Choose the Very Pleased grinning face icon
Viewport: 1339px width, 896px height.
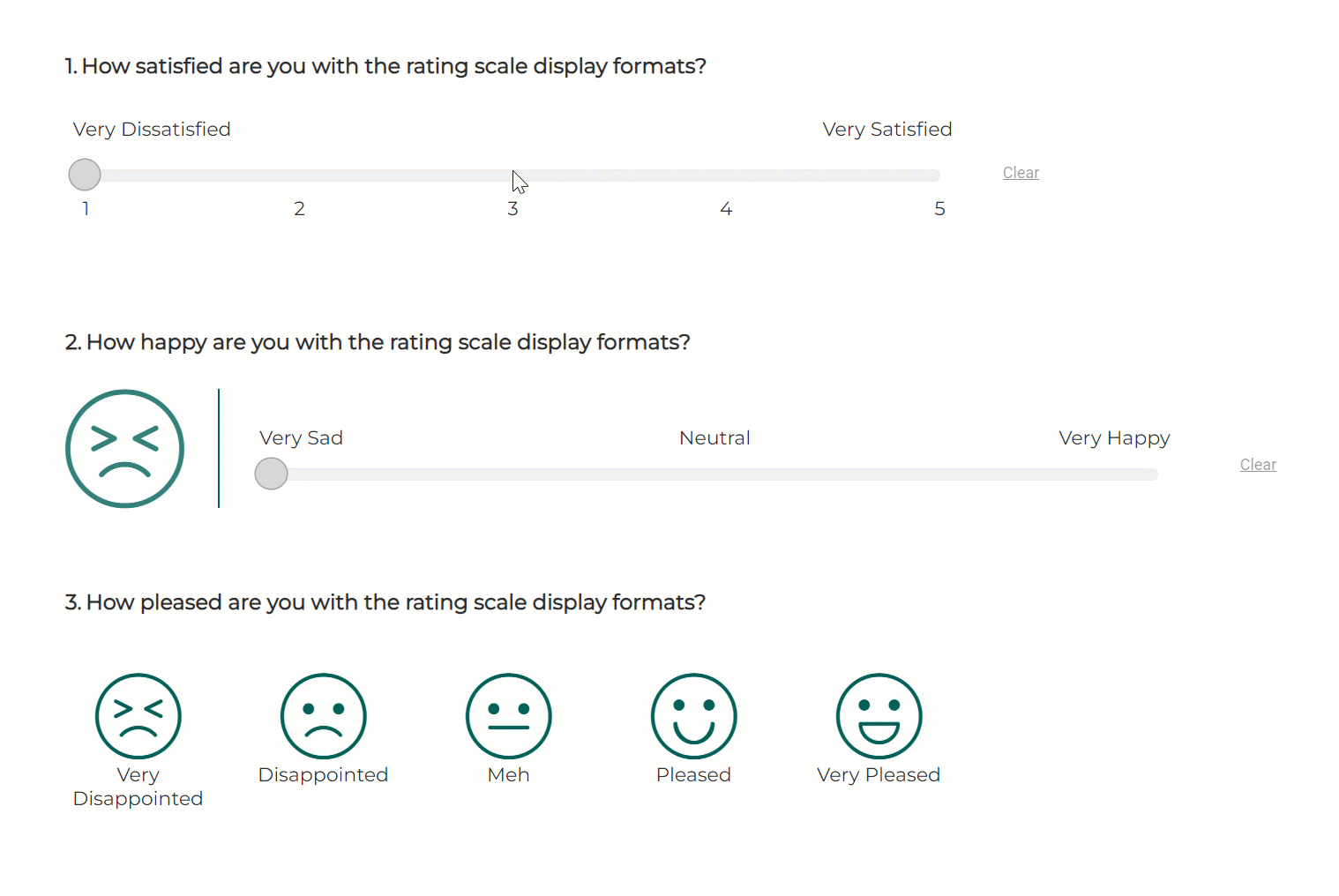point(878,716)
